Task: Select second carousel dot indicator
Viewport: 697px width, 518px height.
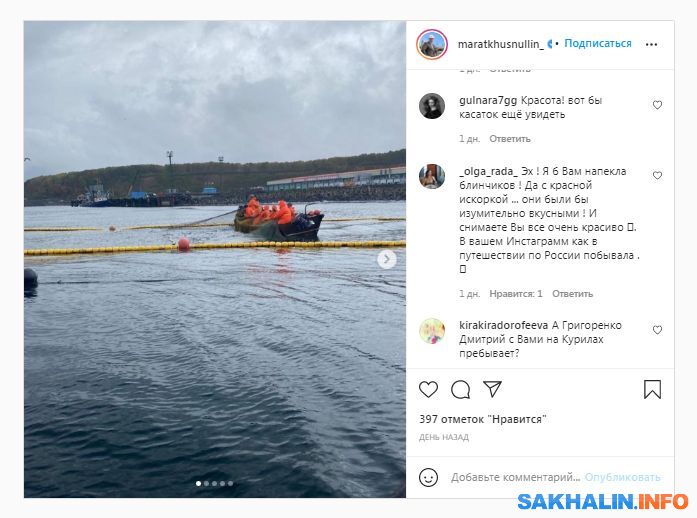Action: (x=206, y=484)
